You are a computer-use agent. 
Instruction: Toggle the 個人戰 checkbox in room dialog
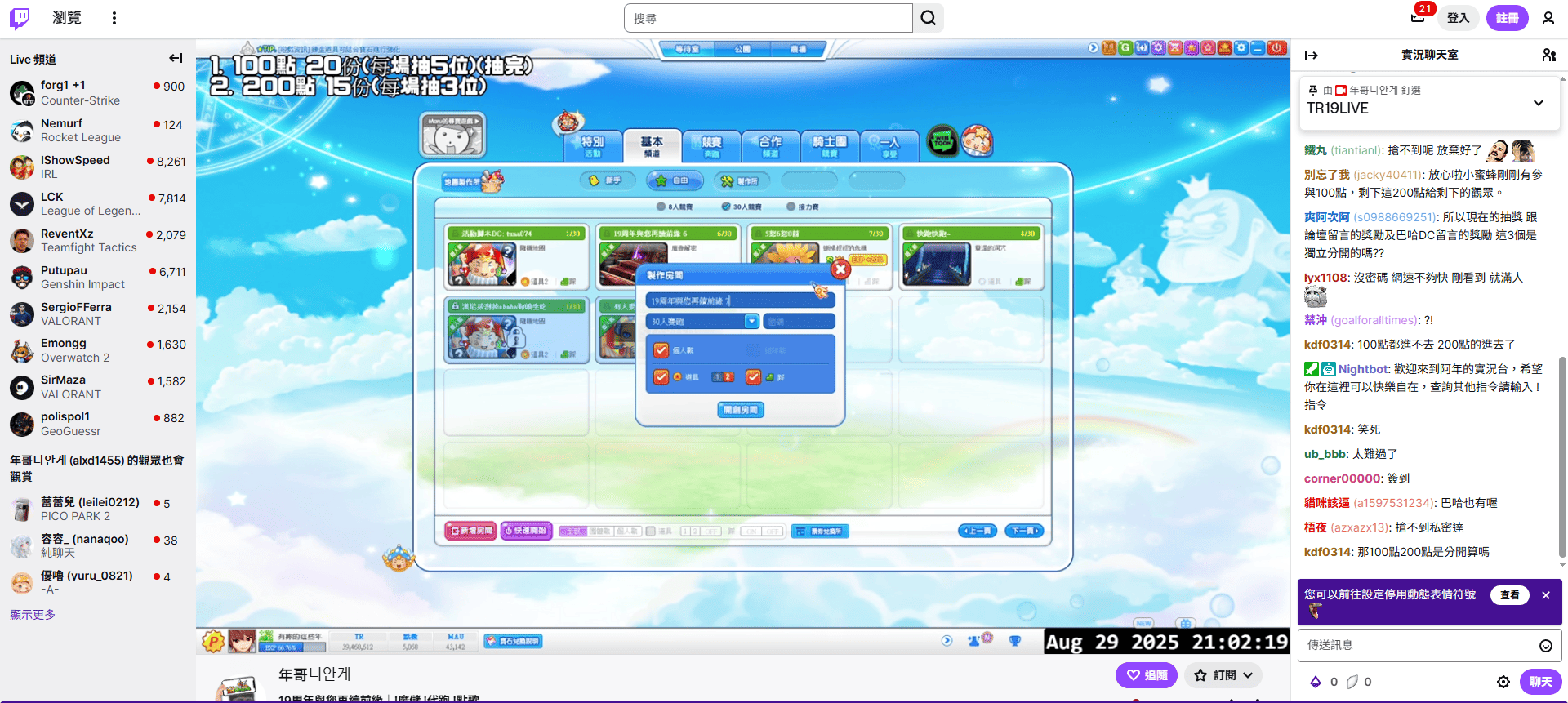661,350
